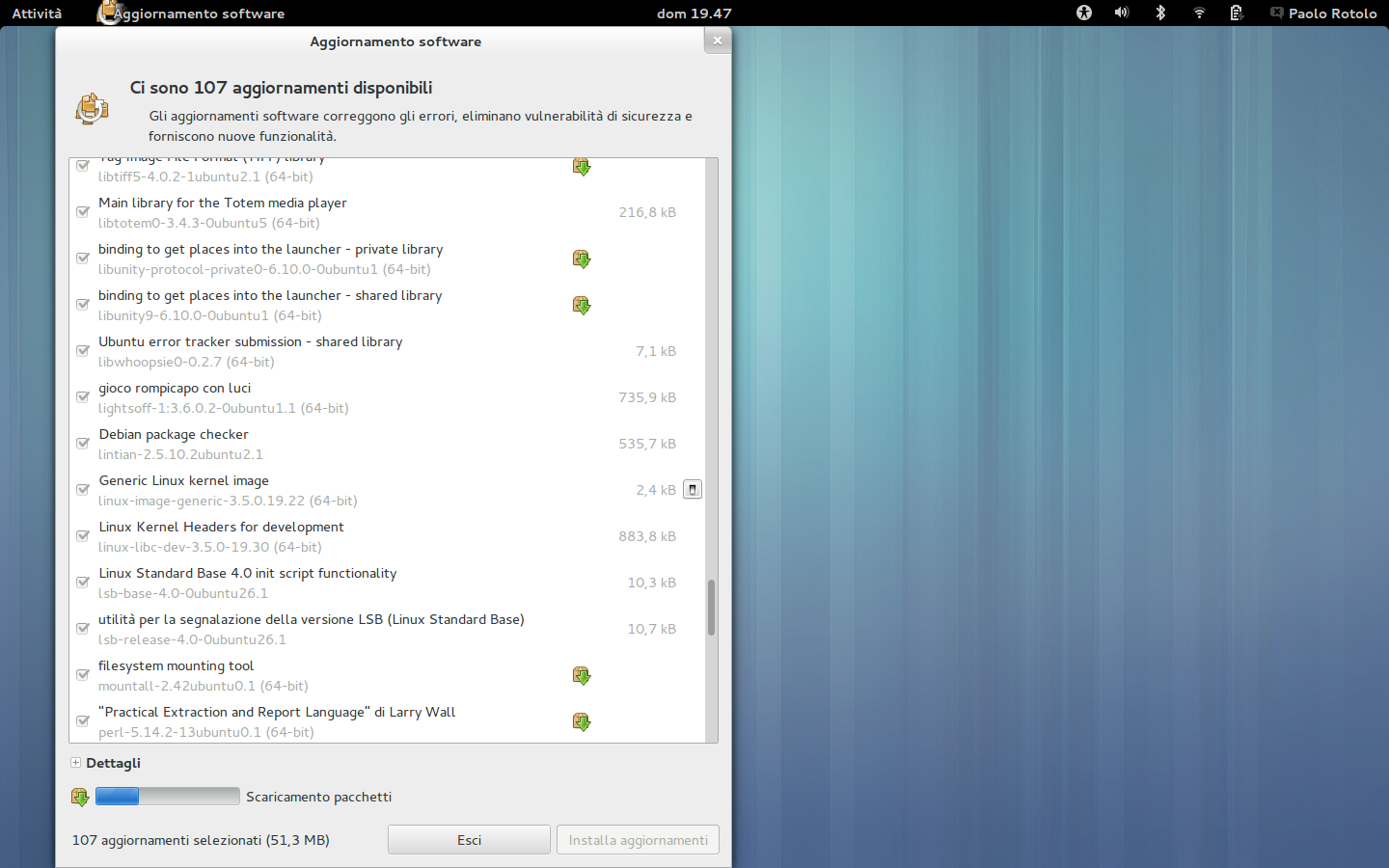Click download icon for libunity9 row

tap(582, 305)
